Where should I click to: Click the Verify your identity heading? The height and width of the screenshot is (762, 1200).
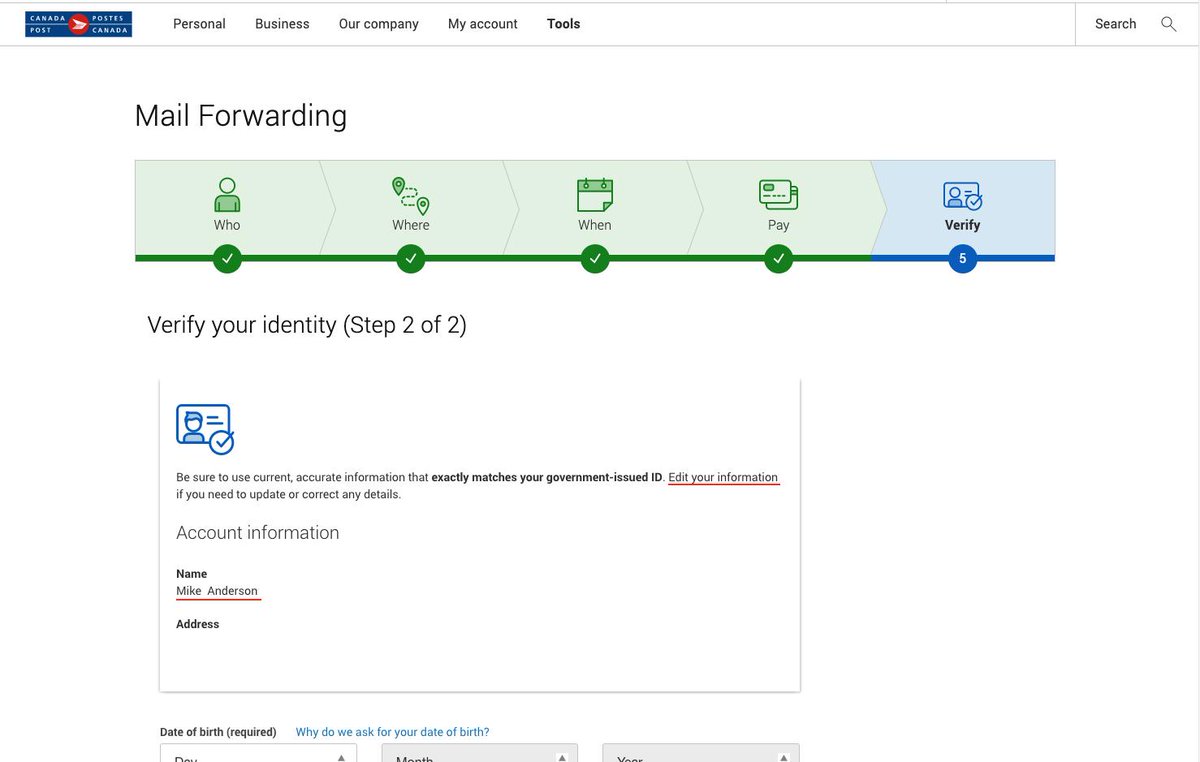(307, 325)
